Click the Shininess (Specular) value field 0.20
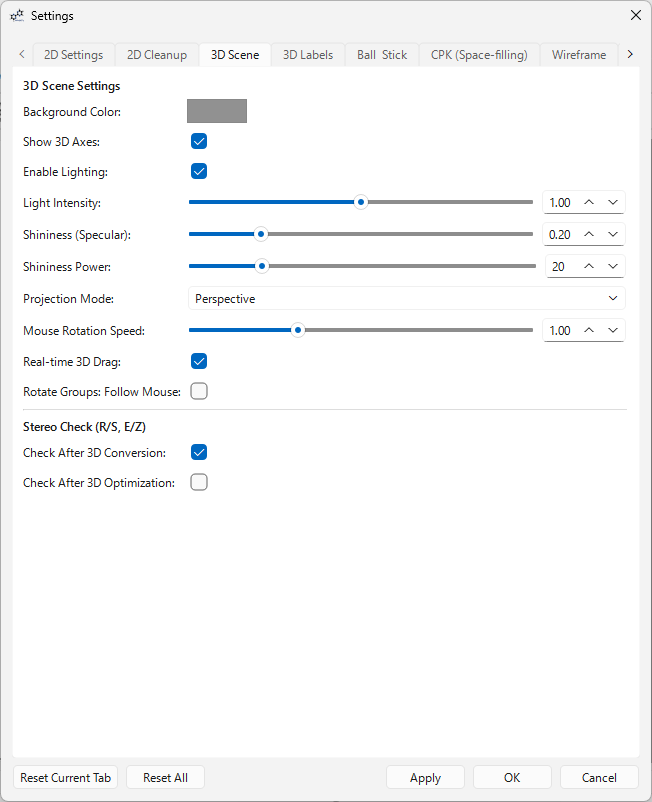Viewport: 652px width, 802px height. pos(560,234)
